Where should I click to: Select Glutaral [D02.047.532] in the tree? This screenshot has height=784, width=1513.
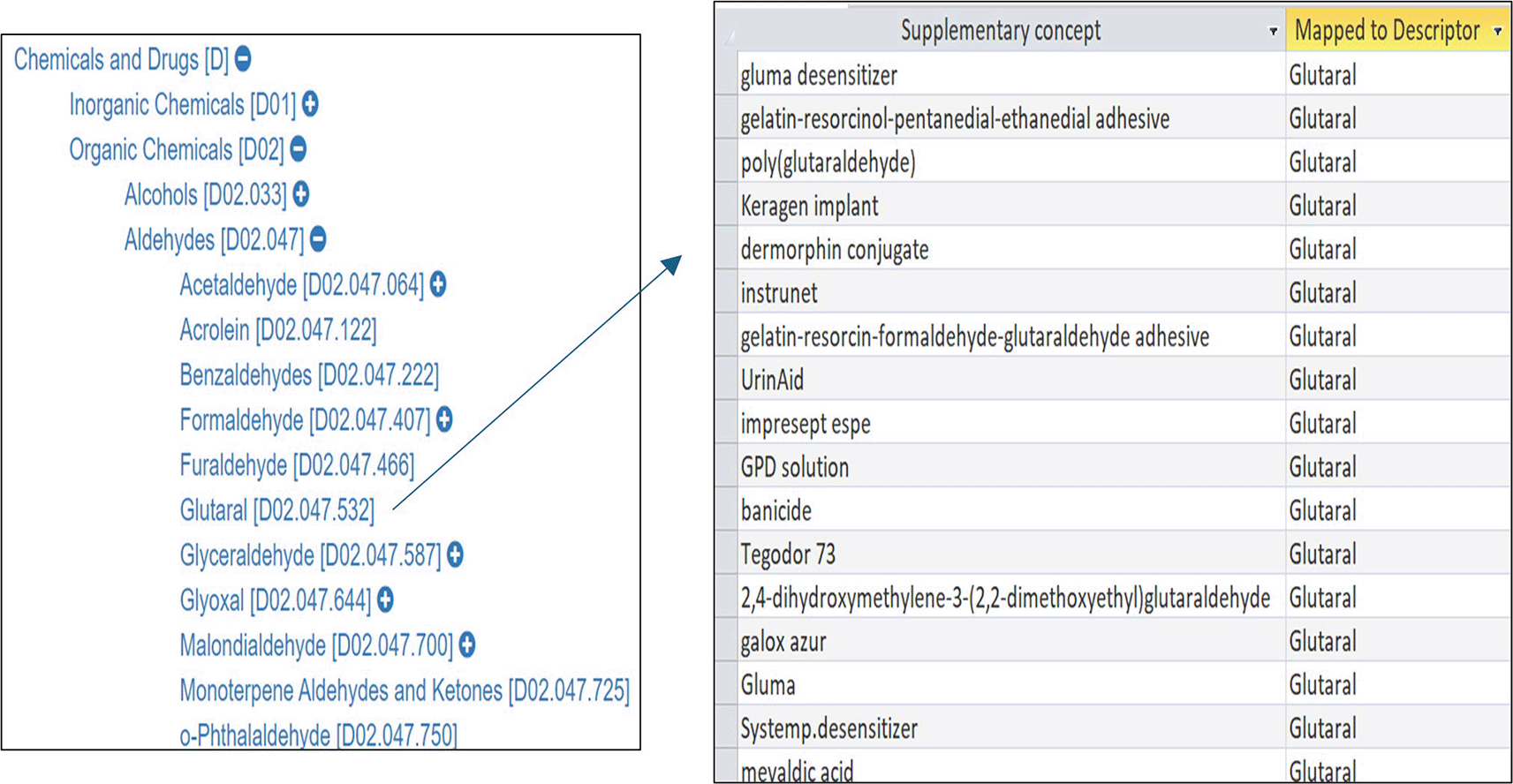click(x=277, y=509)
